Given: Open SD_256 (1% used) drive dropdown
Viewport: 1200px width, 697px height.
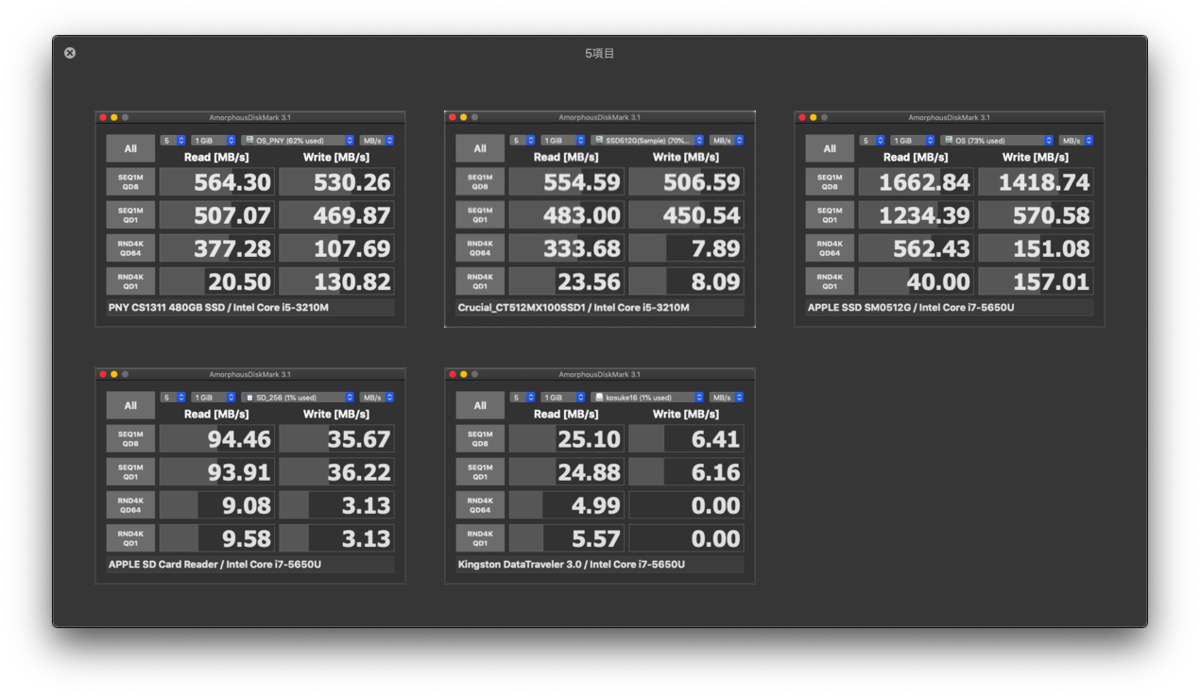Looking at the screenshot, I should 298,398.
